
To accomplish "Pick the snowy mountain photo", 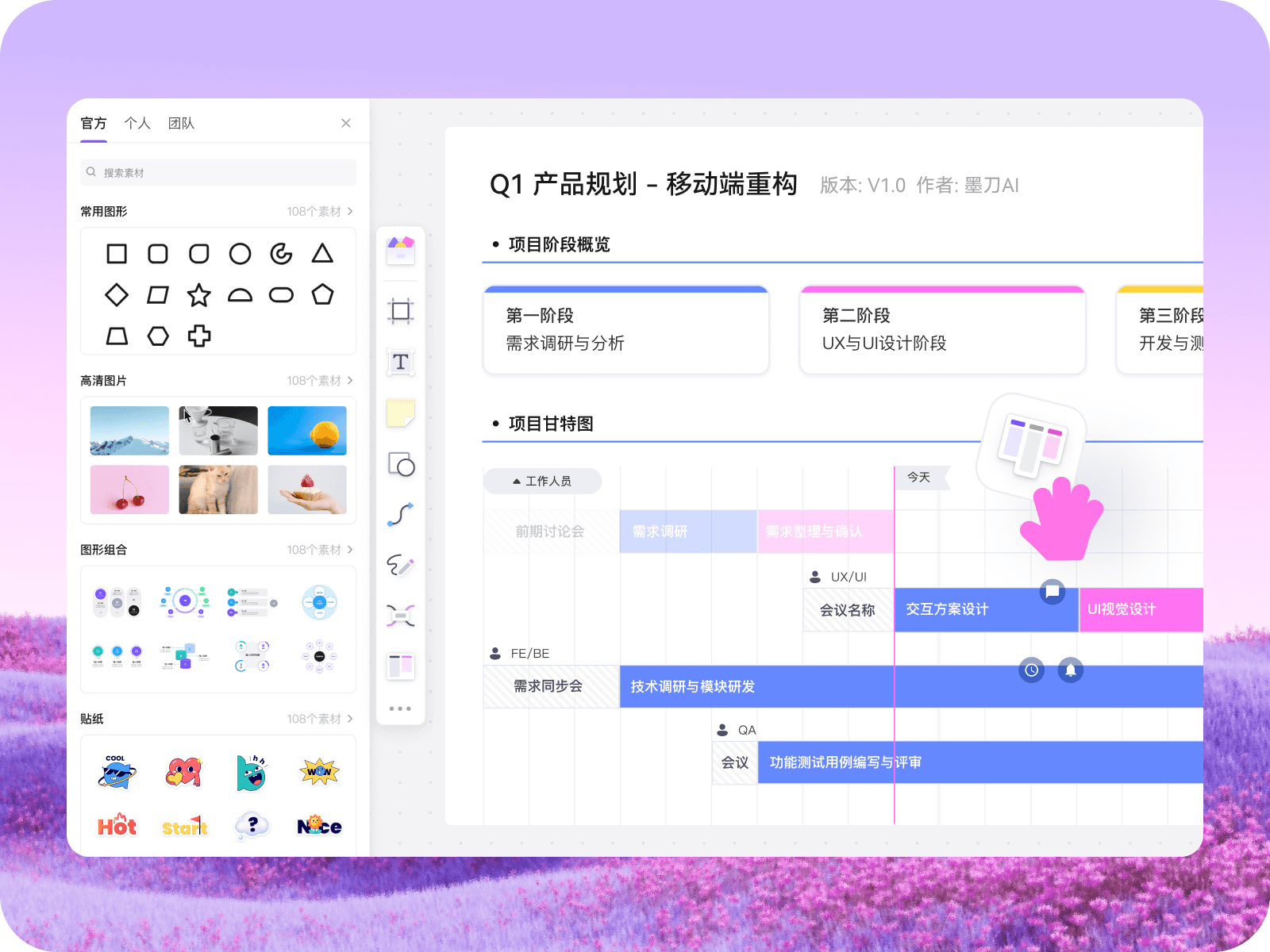I will point(129,431).
